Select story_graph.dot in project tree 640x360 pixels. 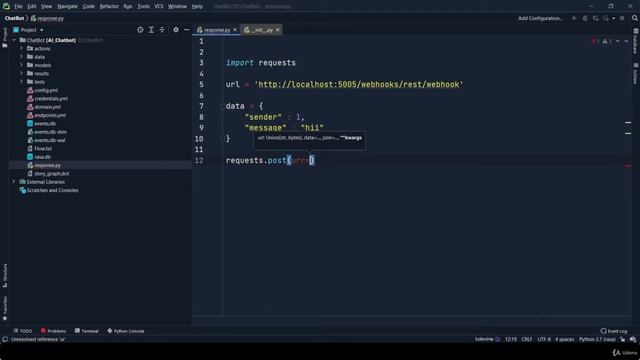(x=48, y=173)
